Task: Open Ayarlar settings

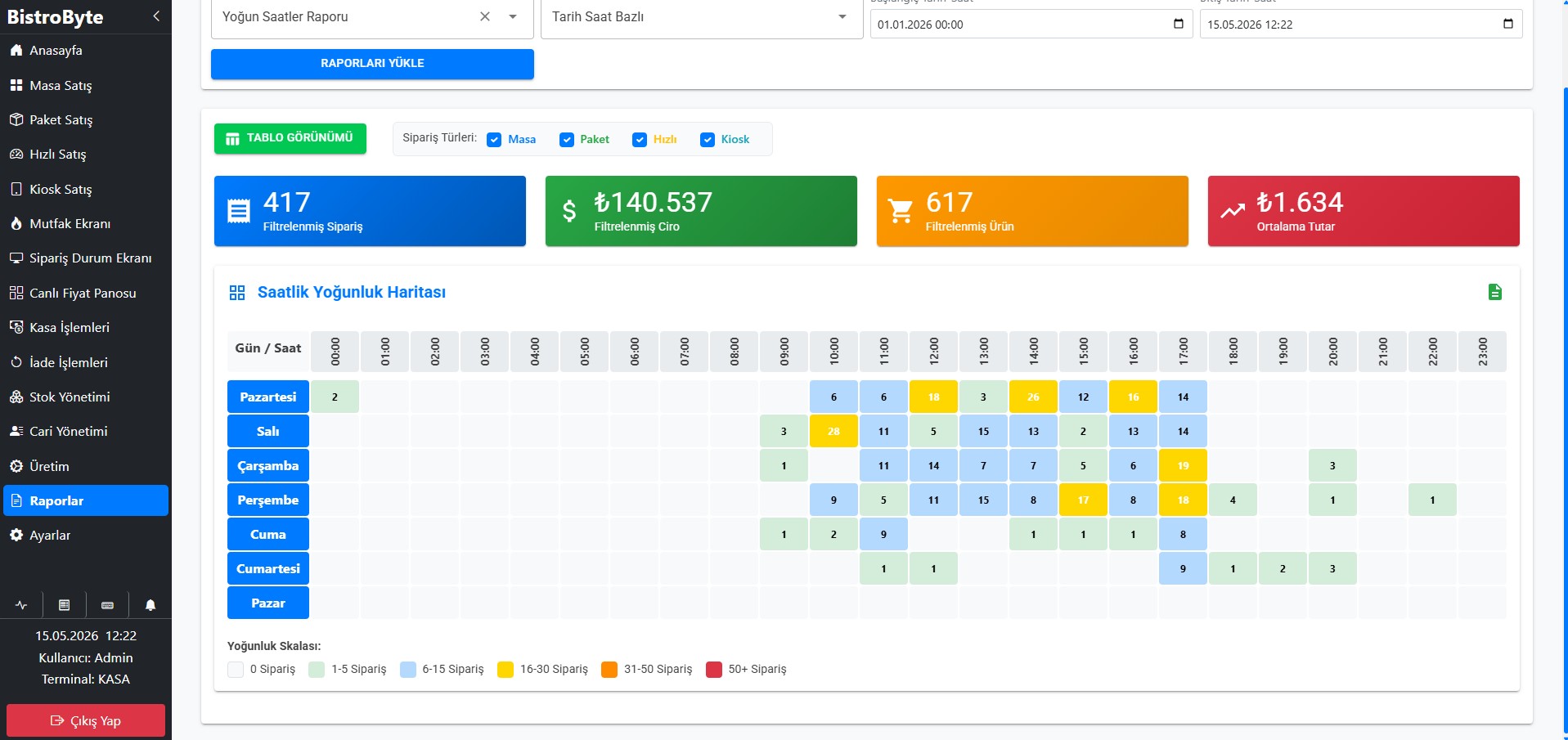Action: click(x=86, y=535)
